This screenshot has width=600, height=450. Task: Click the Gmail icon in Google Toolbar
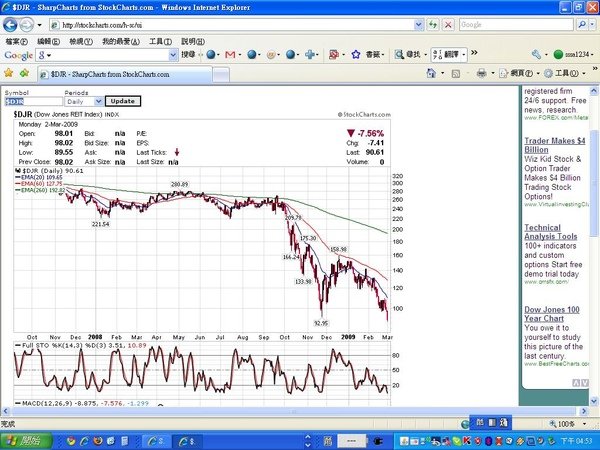[x=230, y=55]
